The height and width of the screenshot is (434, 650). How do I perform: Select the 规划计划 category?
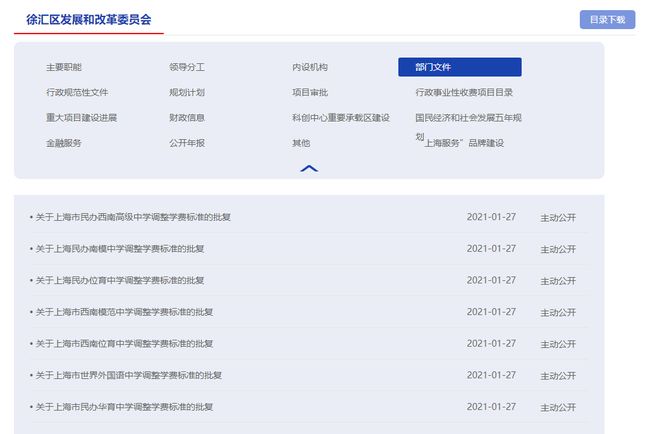click(x=187, y=92)
